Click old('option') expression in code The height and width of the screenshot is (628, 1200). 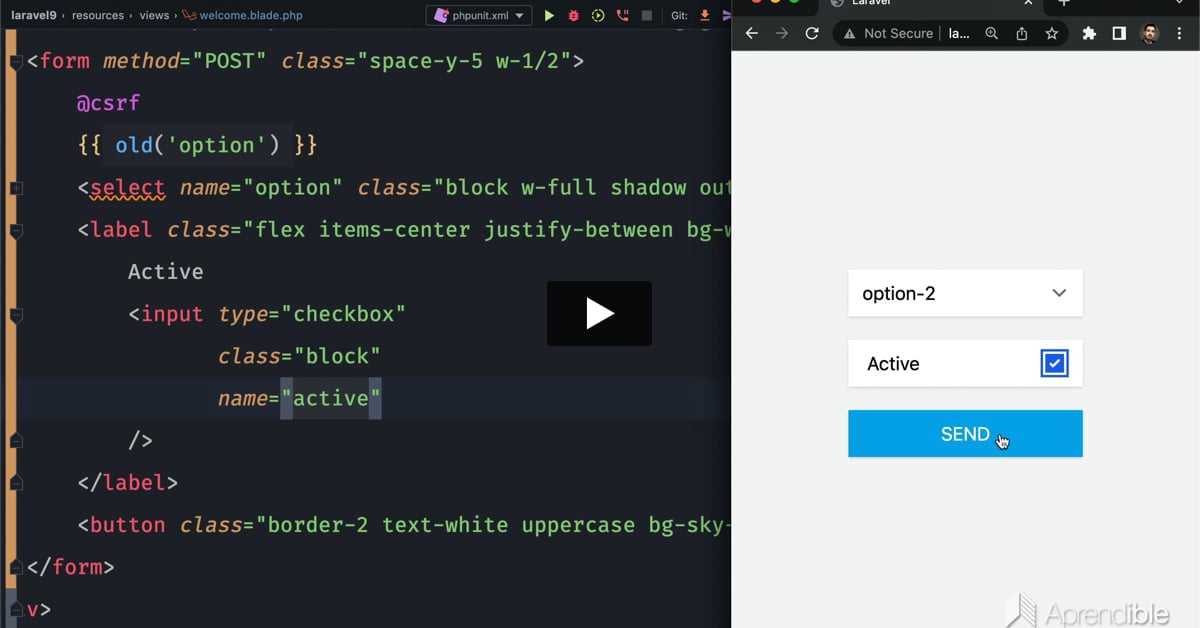pyautogui.click(x=198, y=145)
